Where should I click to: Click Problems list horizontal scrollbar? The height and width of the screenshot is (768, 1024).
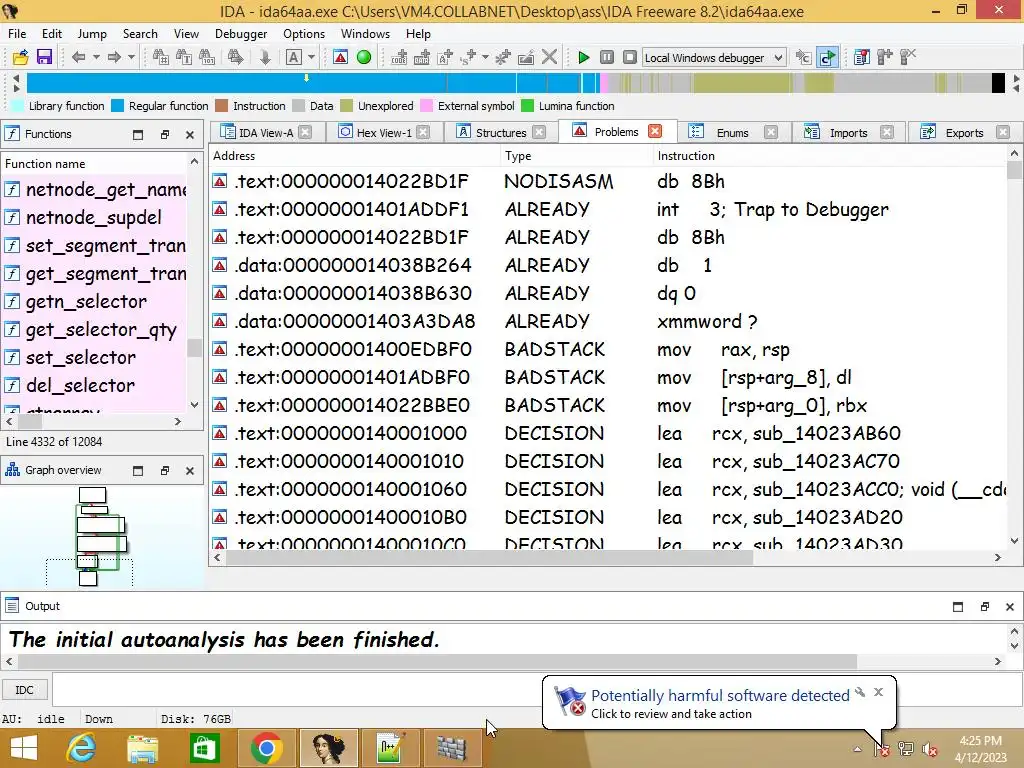[490, 558]
